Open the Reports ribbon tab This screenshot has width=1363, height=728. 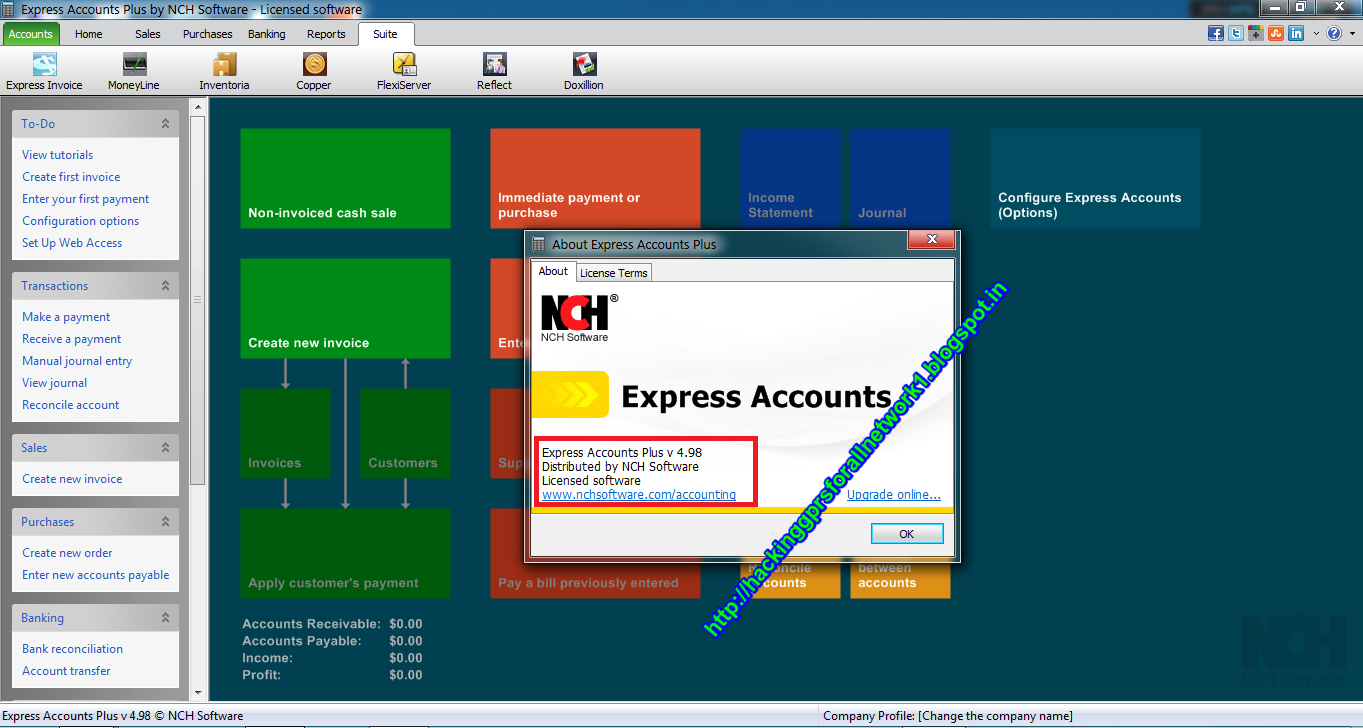[326, 34]
